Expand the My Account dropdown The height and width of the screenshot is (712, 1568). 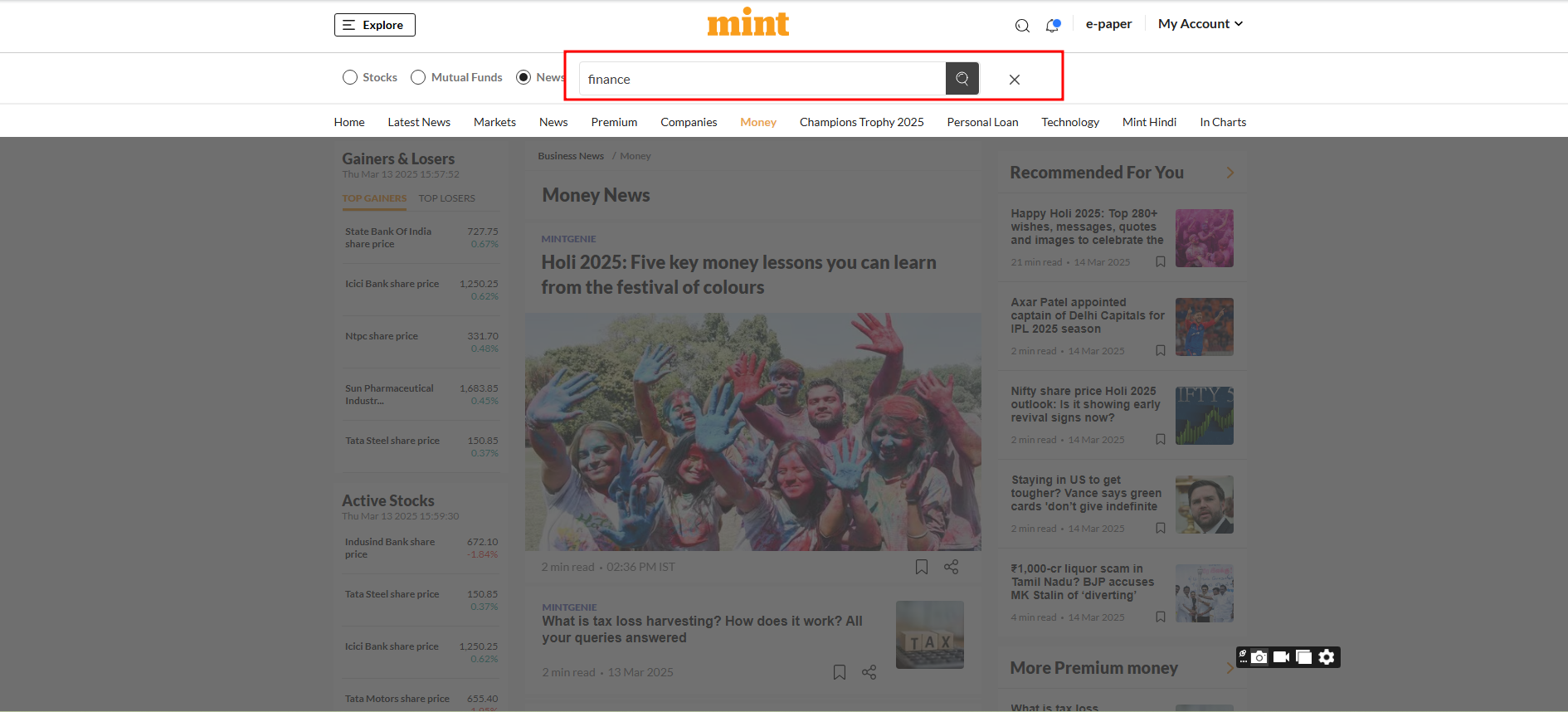(x=1200, y=24)
